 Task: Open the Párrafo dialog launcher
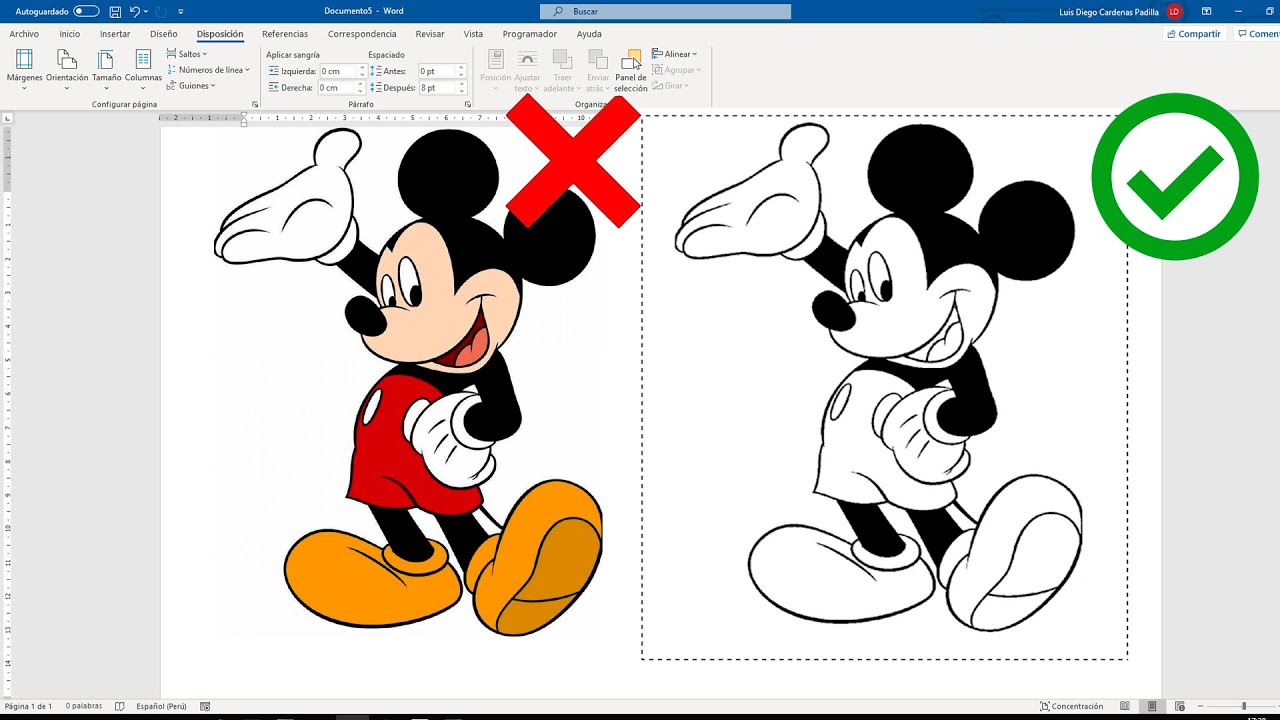[x=468, y=104]
